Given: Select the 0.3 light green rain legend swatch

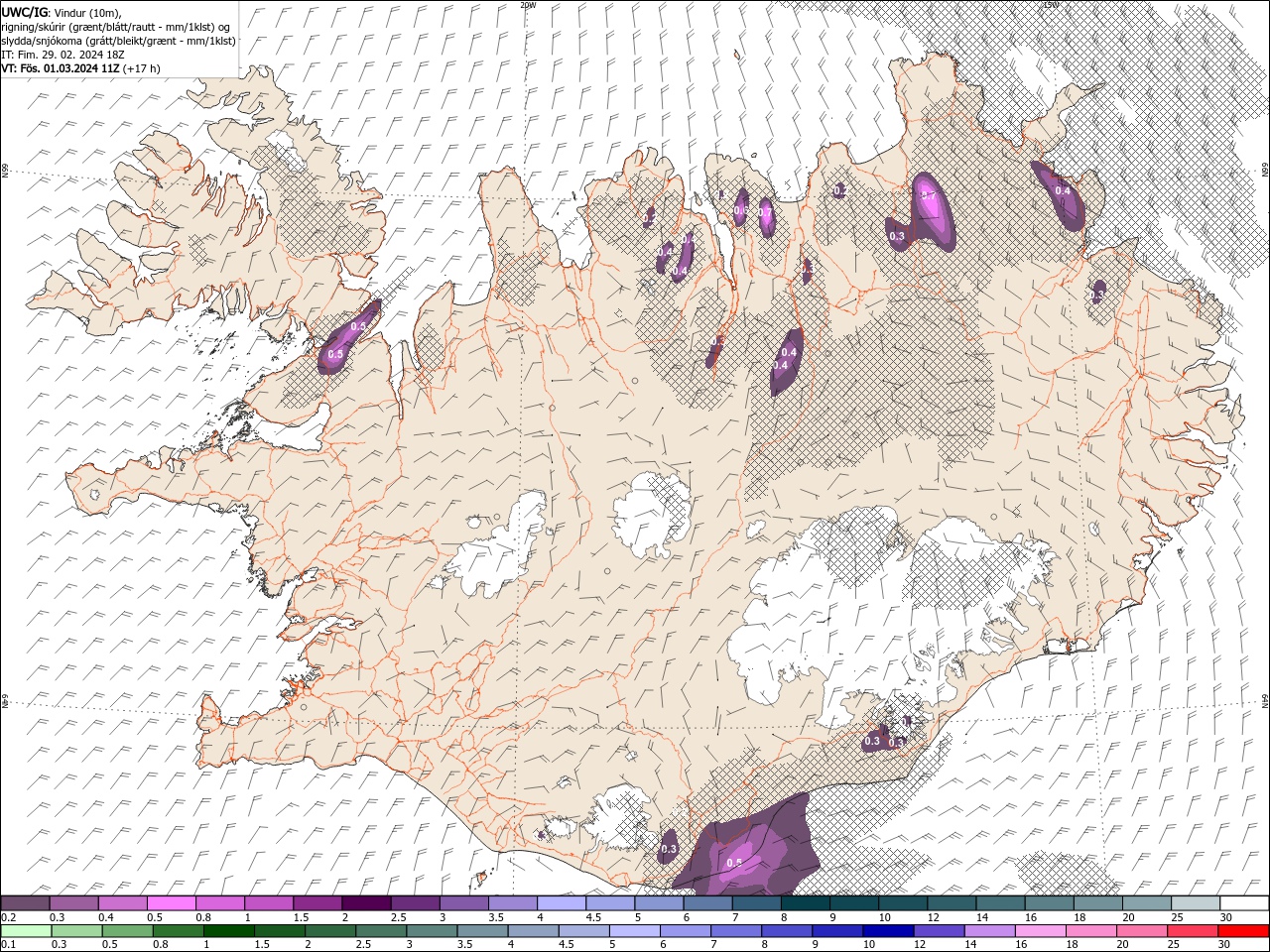Looking at the screenshot, I should pos(77,931).
